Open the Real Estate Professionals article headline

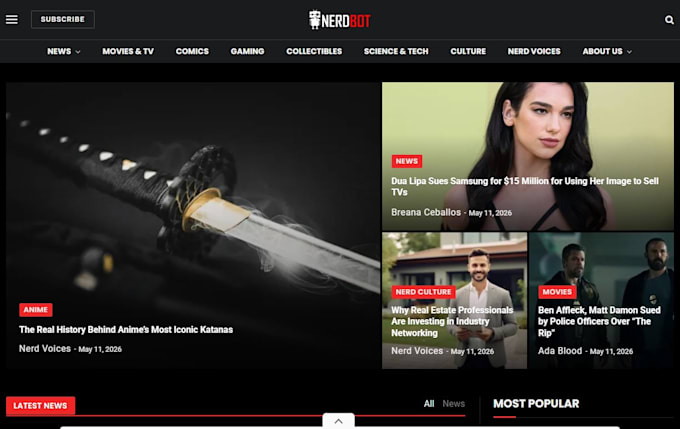pos(452,321)
